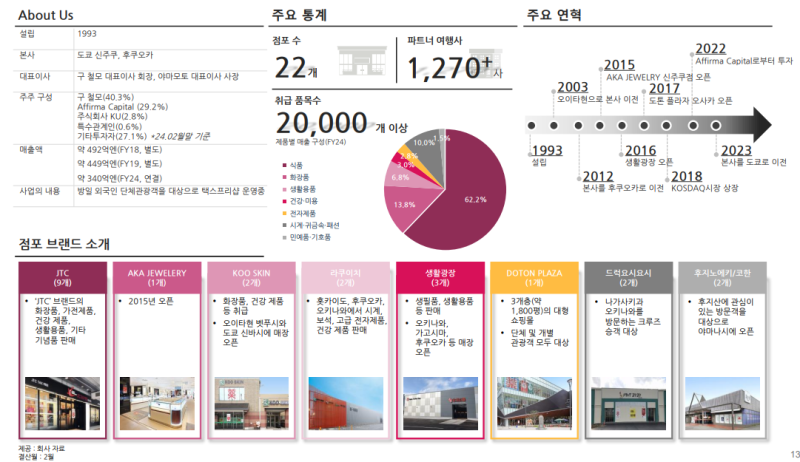Screen dimensions: 800x462
Task: Open the KOO SKIN brand header
Action: (250, 275)
